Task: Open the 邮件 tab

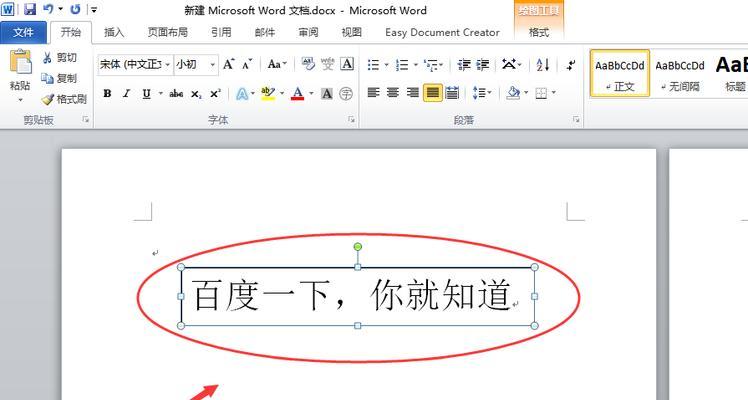Action: click(265, 32)
